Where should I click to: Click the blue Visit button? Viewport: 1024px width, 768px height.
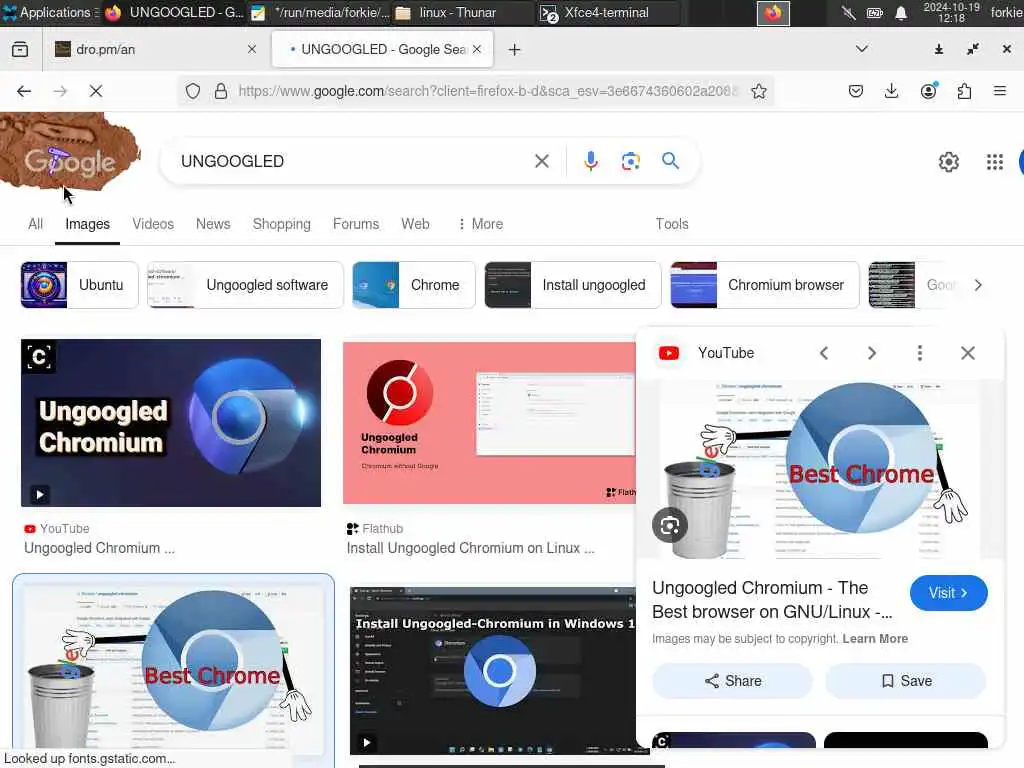[x=948, y=593]
